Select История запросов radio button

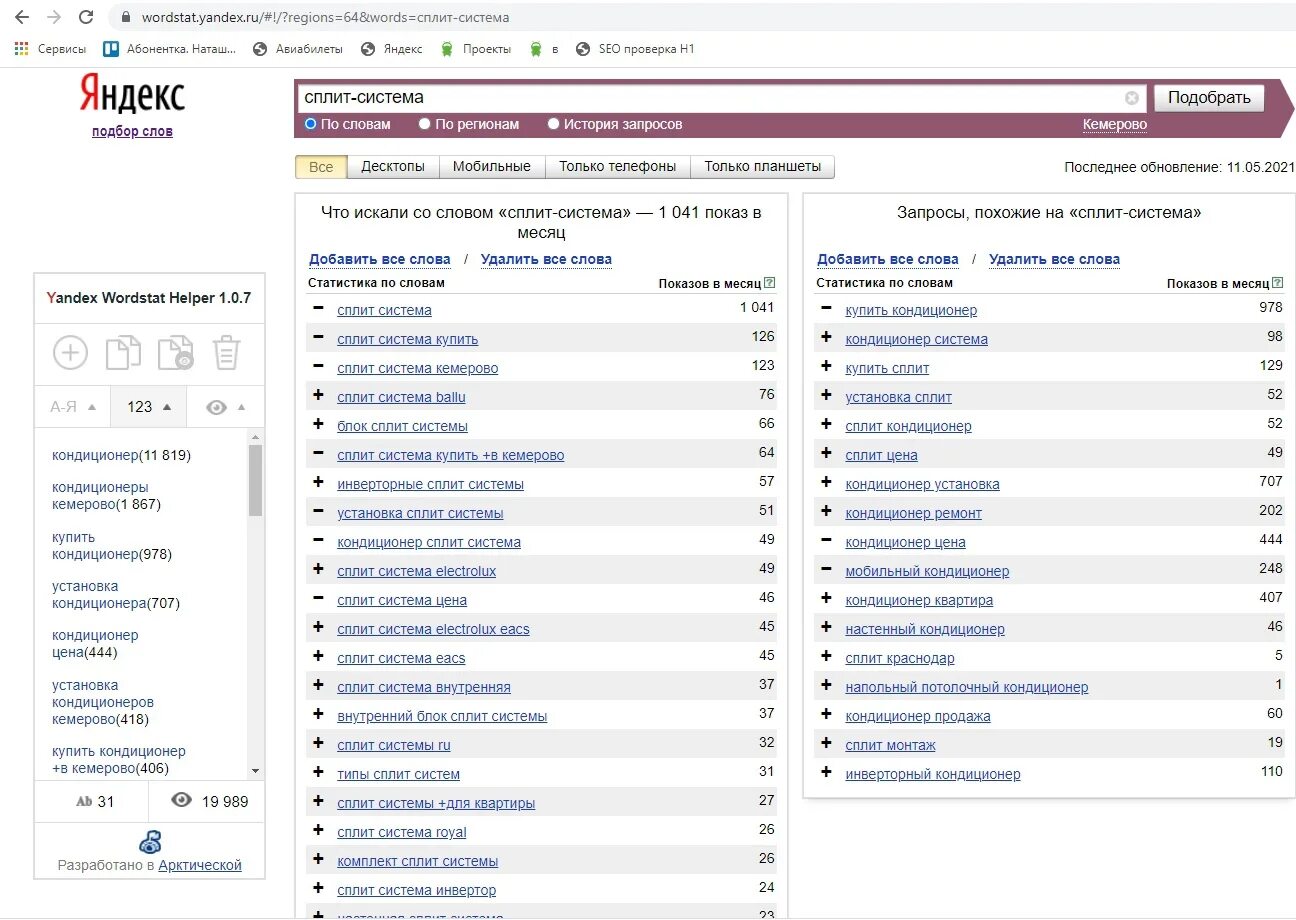point(553,124)
